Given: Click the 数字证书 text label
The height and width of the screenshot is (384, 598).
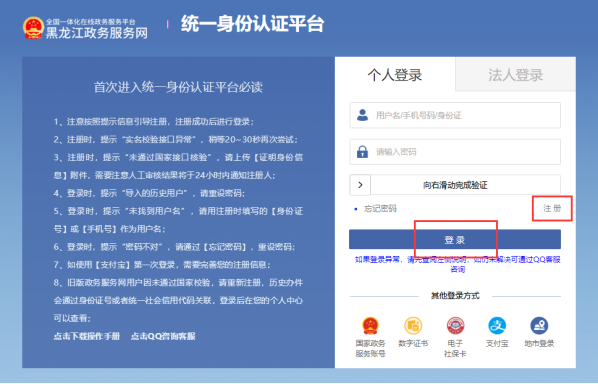Looking at the screenshot, I should pyautogui.click(x=413, y=343).
